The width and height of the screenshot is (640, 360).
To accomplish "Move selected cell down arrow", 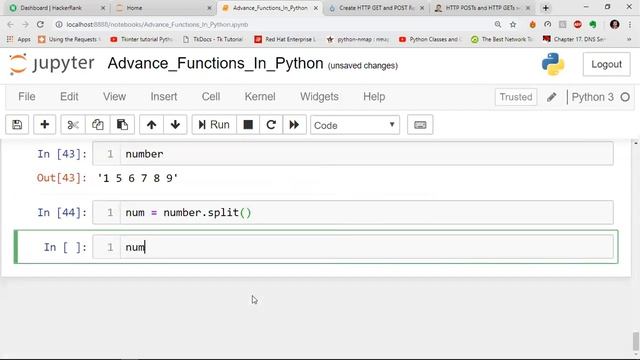I will (175, 125).
